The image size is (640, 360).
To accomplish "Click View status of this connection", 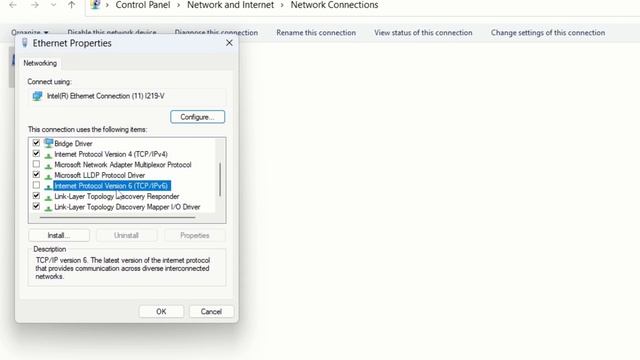I will [423, 33].
